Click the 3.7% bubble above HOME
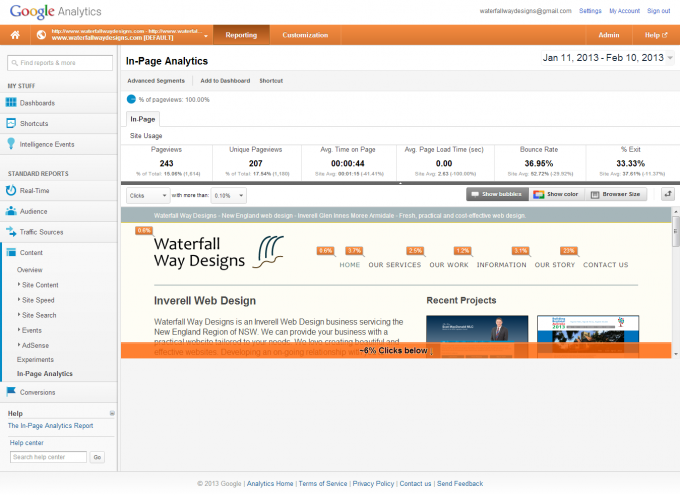Viewport: 680px width, 495px height. pos(354,251)
